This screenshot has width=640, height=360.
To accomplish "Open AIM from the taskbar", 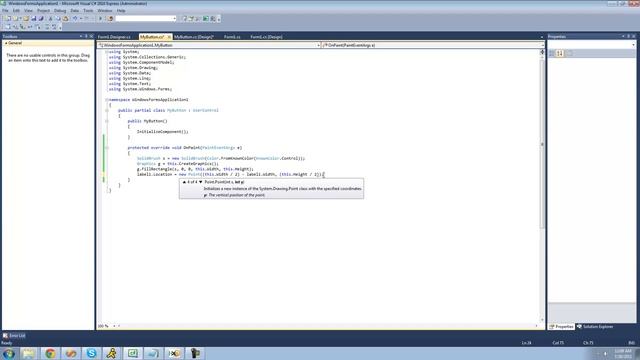I will click(112, 353).
